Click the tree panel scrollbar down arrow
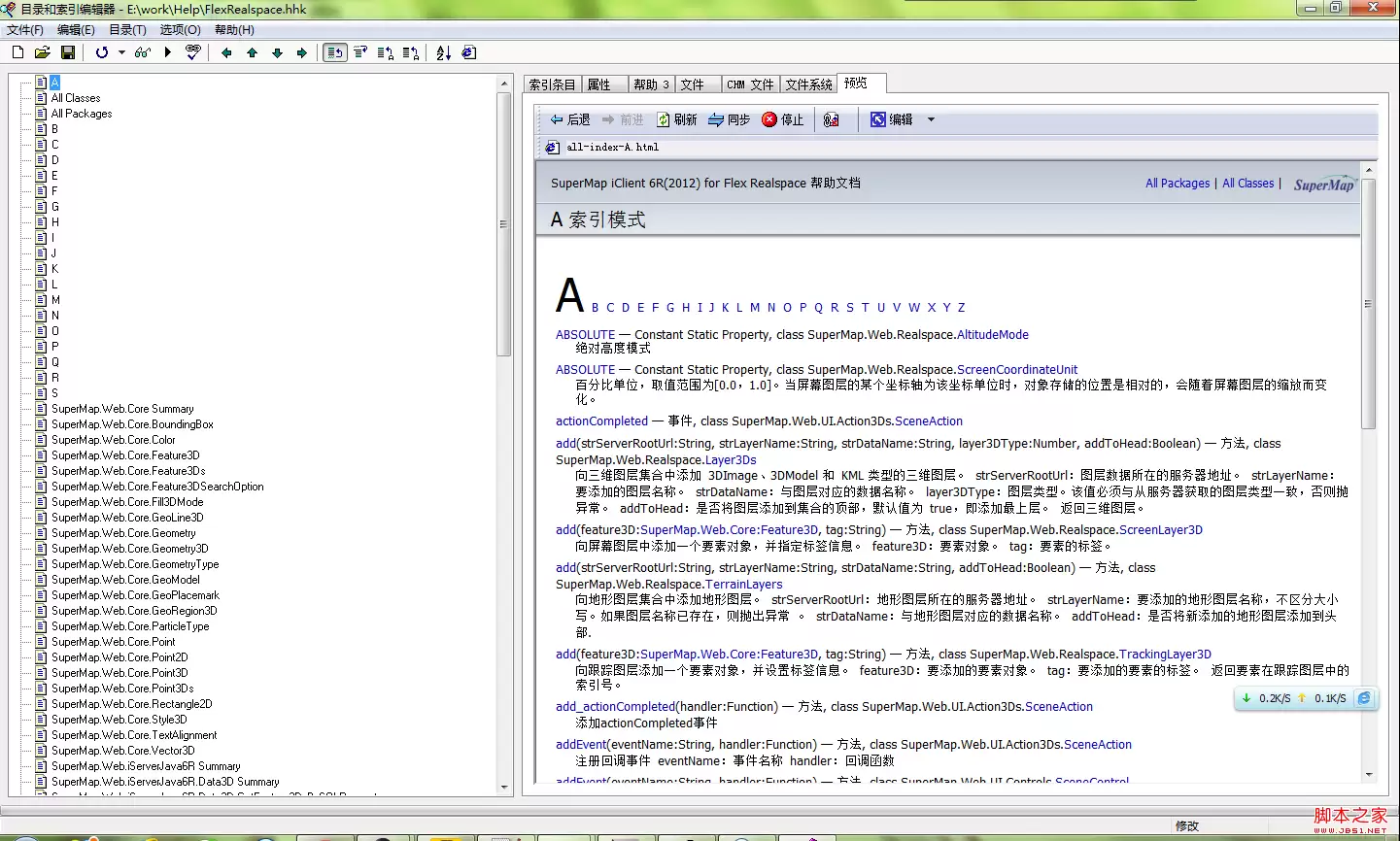1400x841 pixels. 503,788
